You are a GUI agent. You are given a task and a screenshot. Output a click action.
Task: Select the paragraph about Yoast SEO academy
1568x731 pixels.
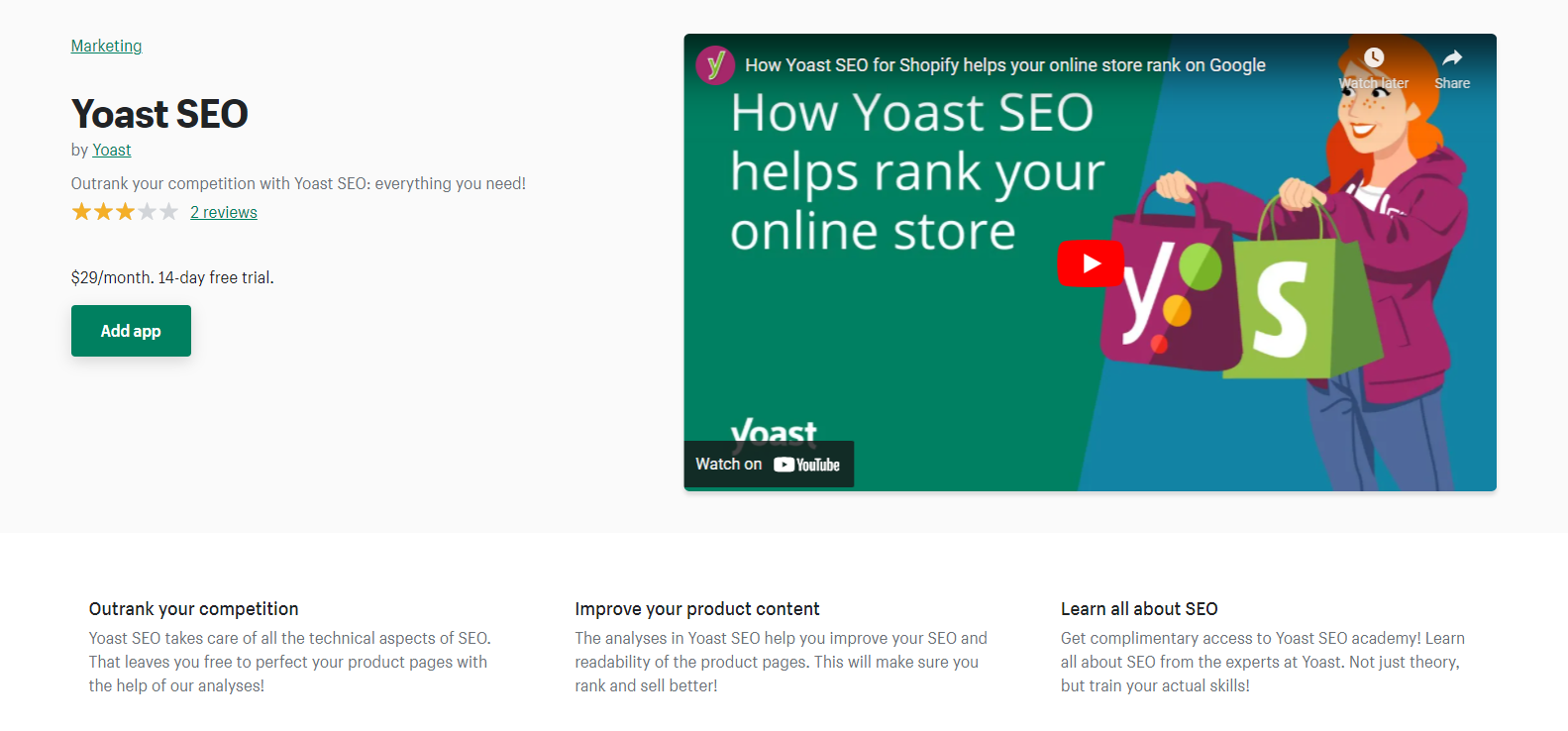point(1263,662)
